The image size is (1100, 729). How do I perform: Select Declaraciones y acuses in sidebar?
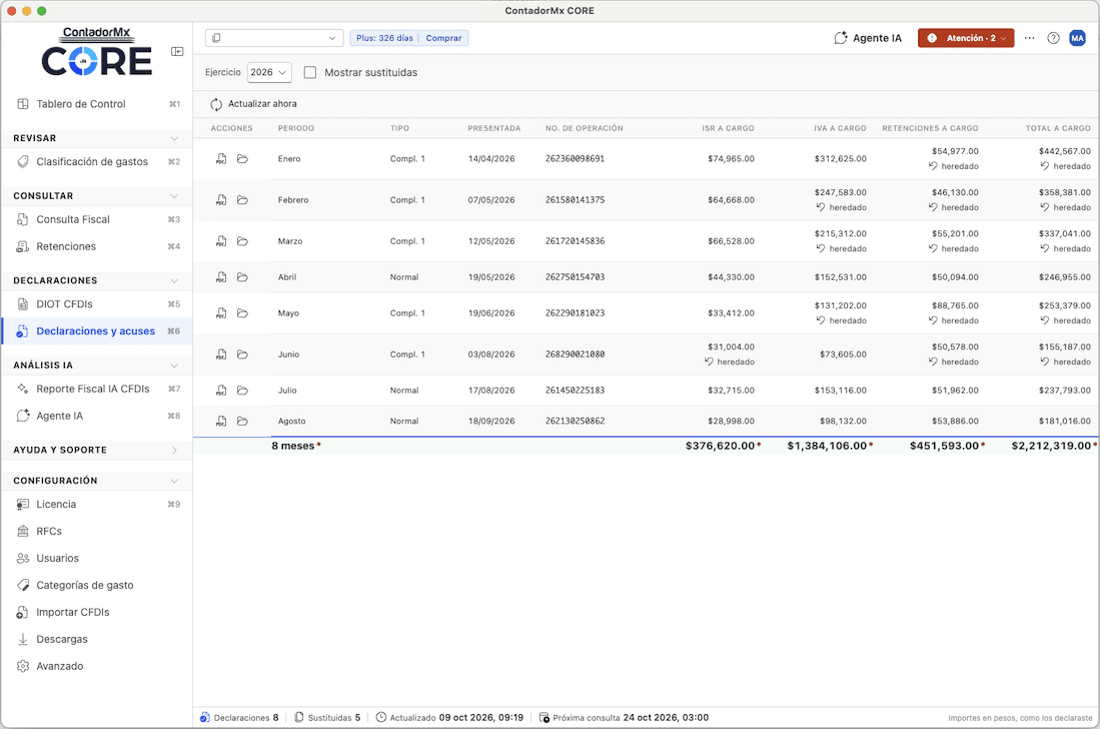click(x=97, y=331)
